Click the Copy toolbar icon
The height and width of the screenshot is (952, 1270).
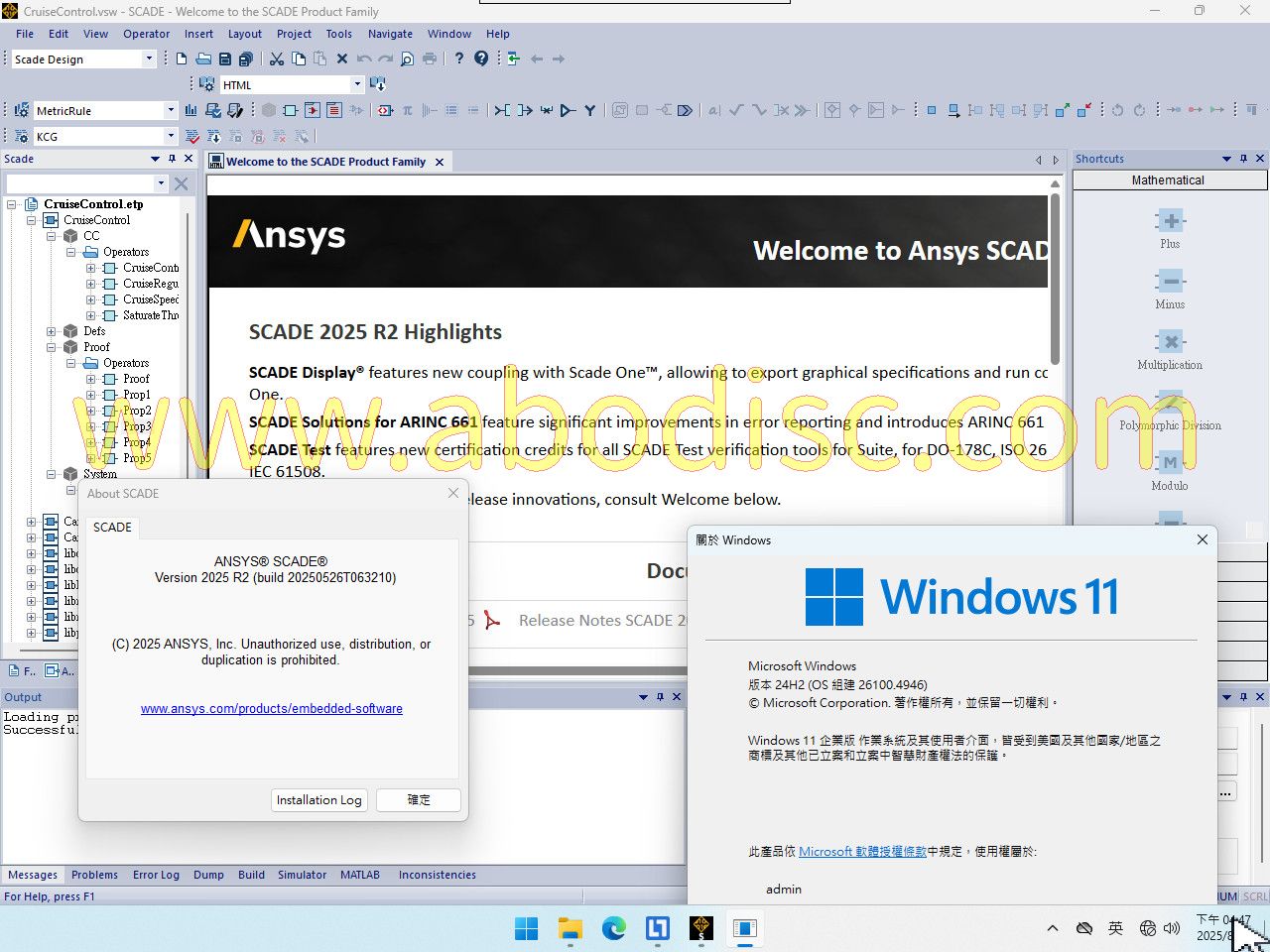point(299,59)
